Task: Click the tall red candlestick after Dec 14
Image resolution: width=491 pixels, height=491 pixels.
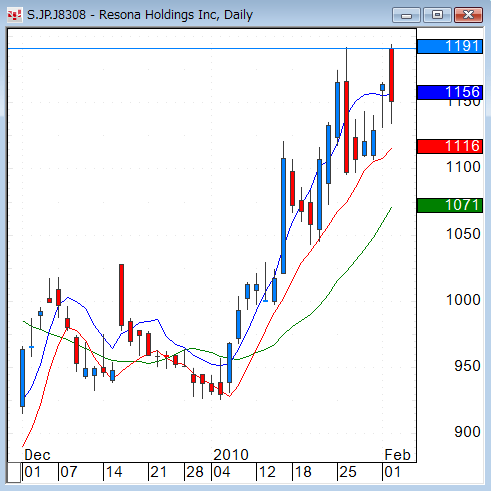Action: click(121, 295)
